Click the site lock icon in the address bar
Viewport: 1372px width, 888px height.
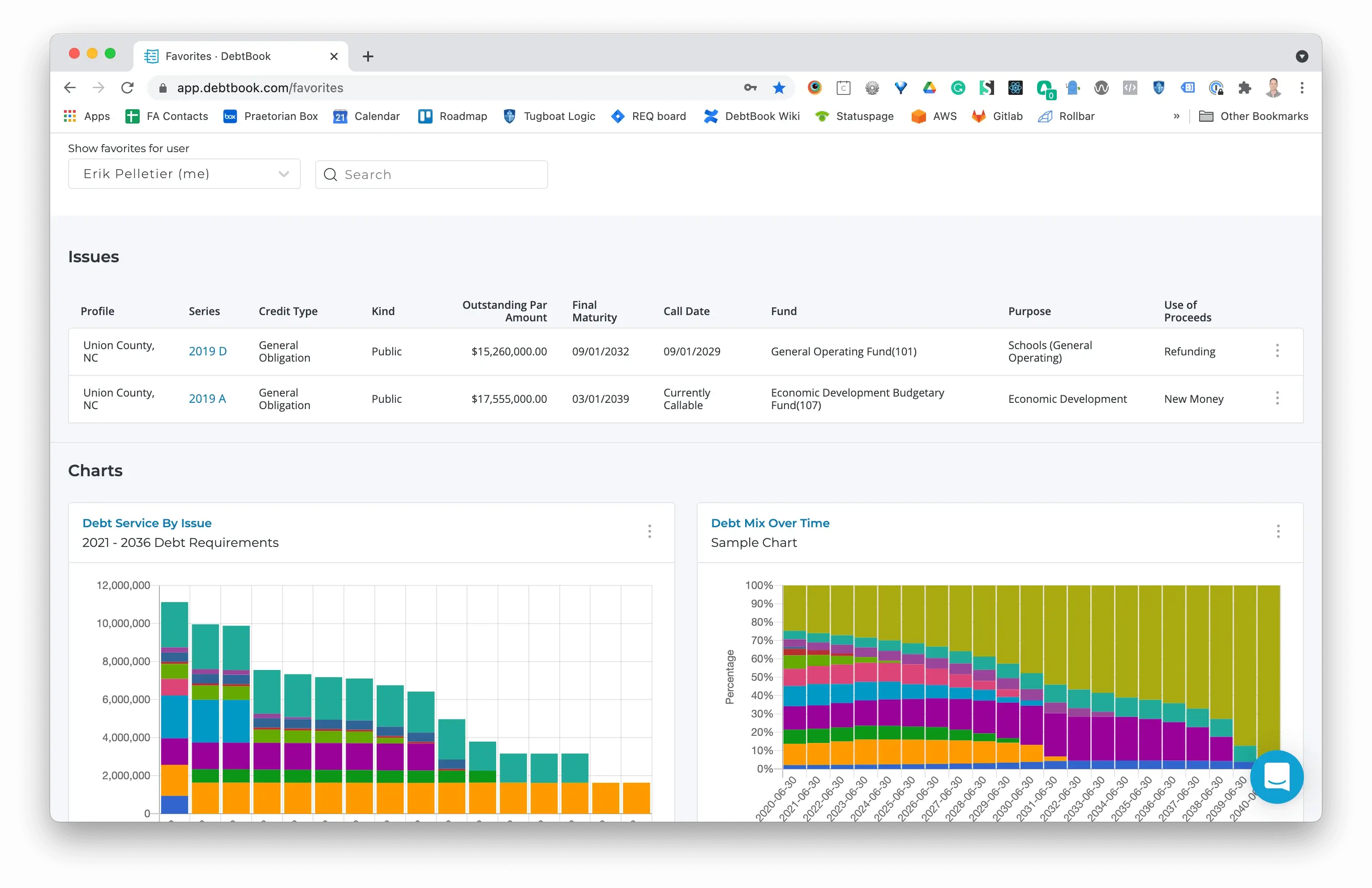click(x=163, y=88)
